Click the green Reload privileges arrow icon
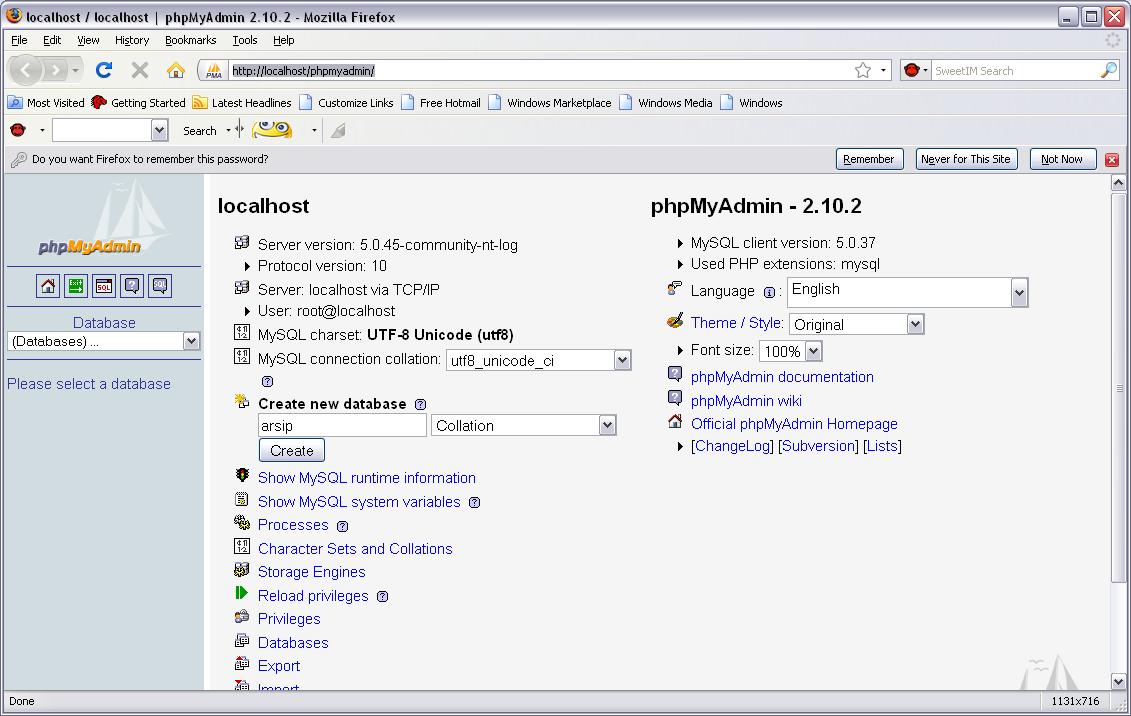Image resolution: width=1131 pixels, height=716 pixels. [x=242, y=593]
